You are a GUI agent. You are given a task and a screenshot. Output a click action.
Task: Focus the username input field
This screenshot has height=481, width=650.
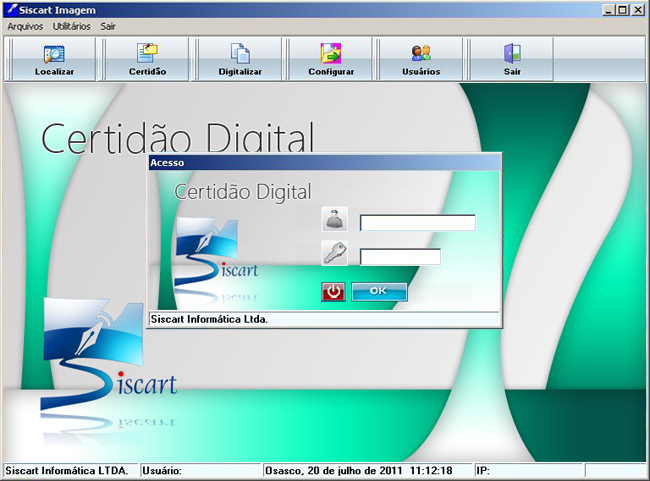coord(418,223)
